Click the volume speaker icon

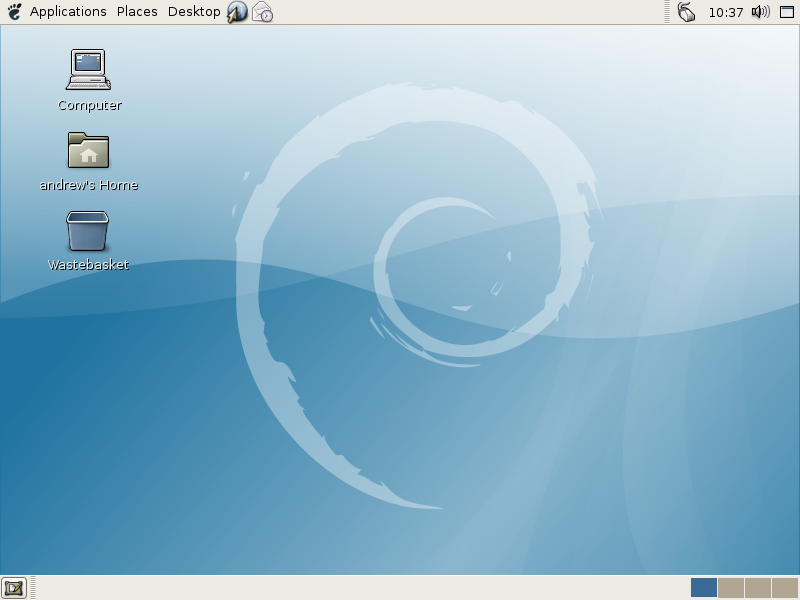click(x=760, y=12)
